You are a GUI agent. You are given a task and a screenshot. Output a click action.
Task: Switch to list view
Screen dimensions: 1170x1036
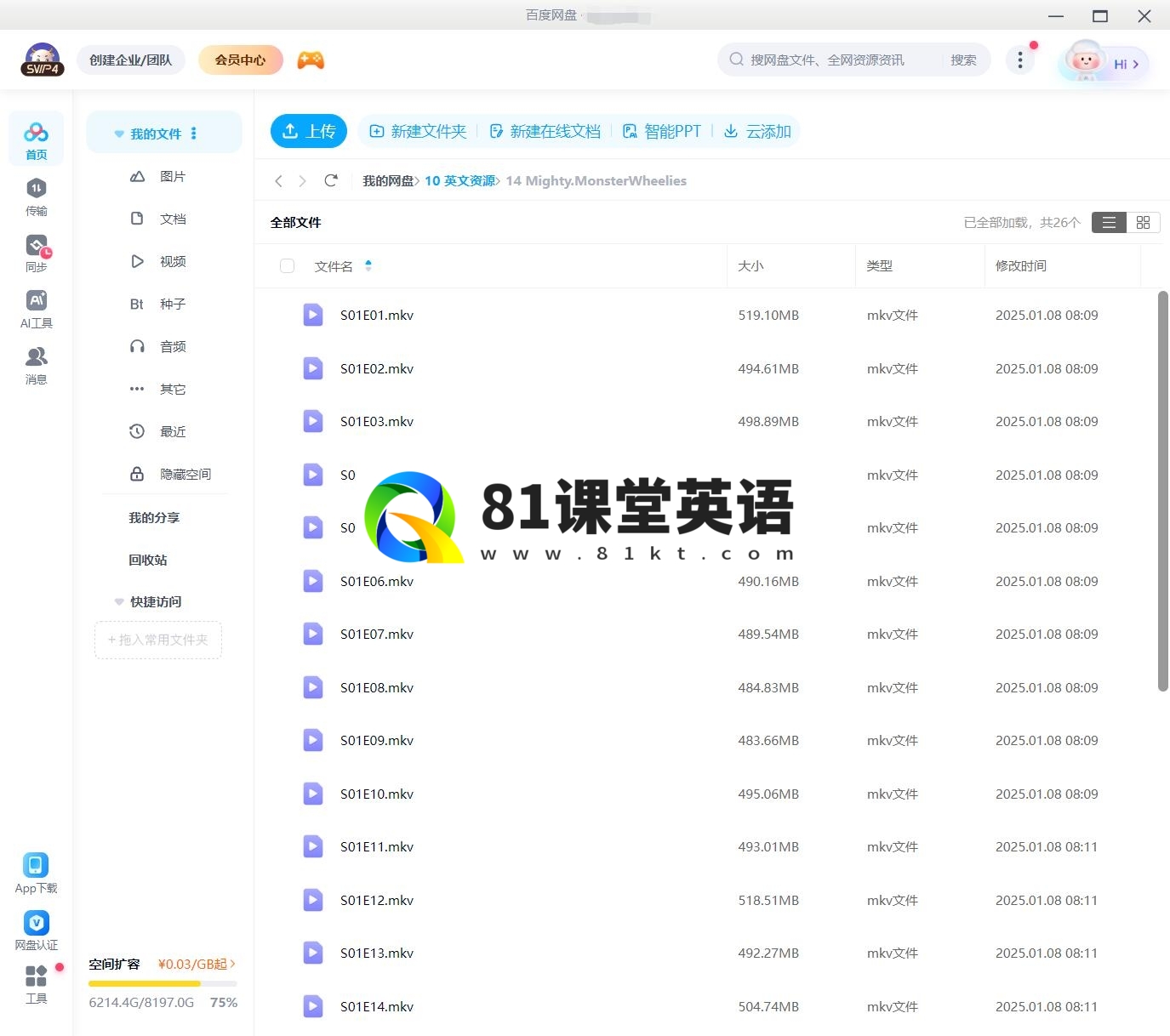tap(1109, 222)
